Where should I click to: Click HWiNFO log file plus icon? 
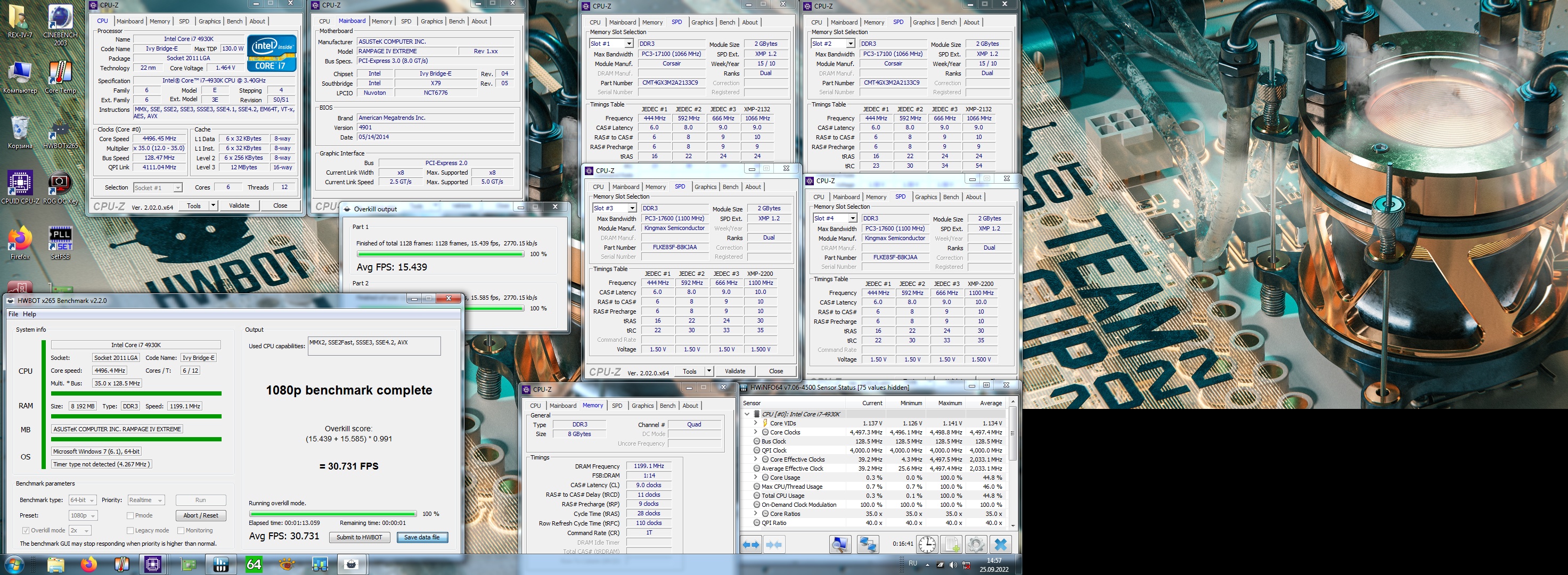tap(951, 544)
